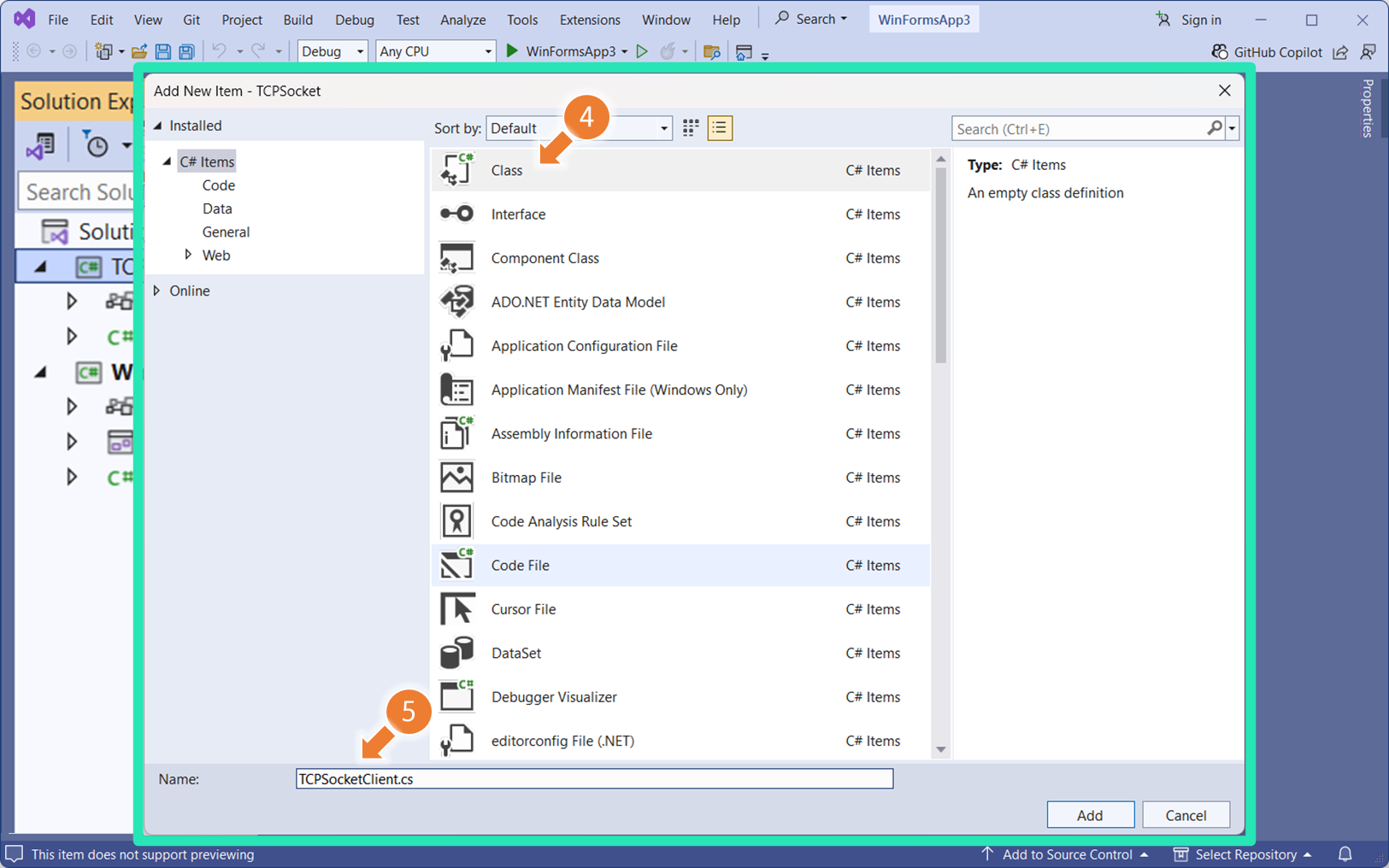Open the Sort by dropdown
This screenshot has height=868, width=1389.
579,128
